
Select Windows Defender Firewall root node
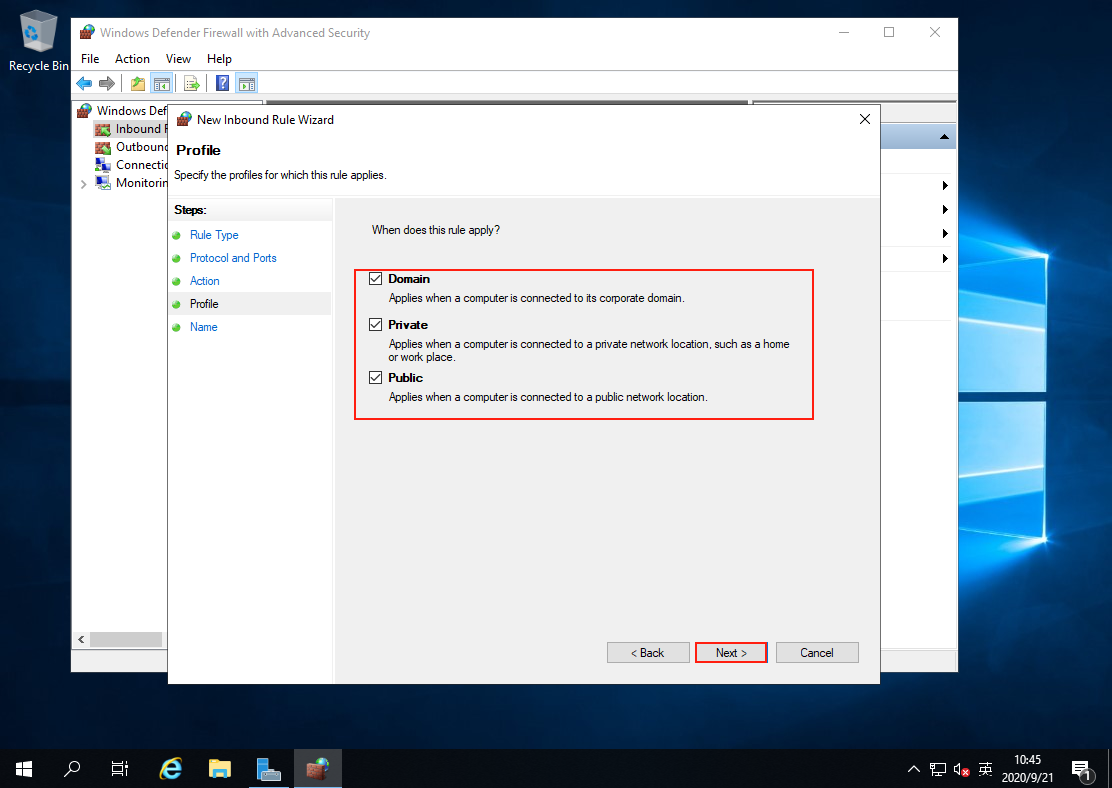click(x=122, y=111)
